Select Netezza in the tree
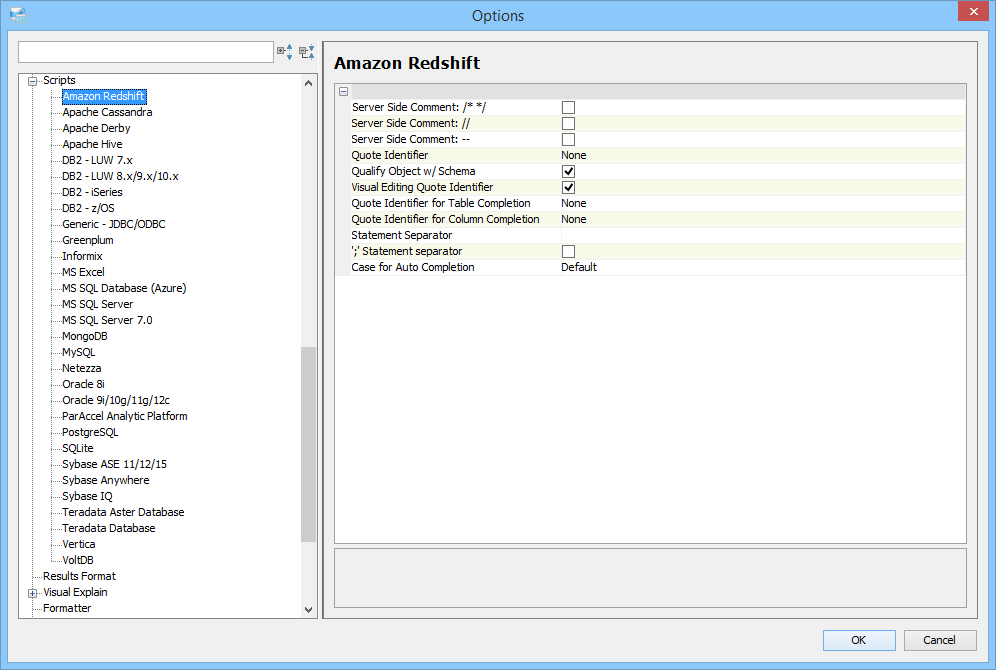996x670 pixels. click(81, 368)
